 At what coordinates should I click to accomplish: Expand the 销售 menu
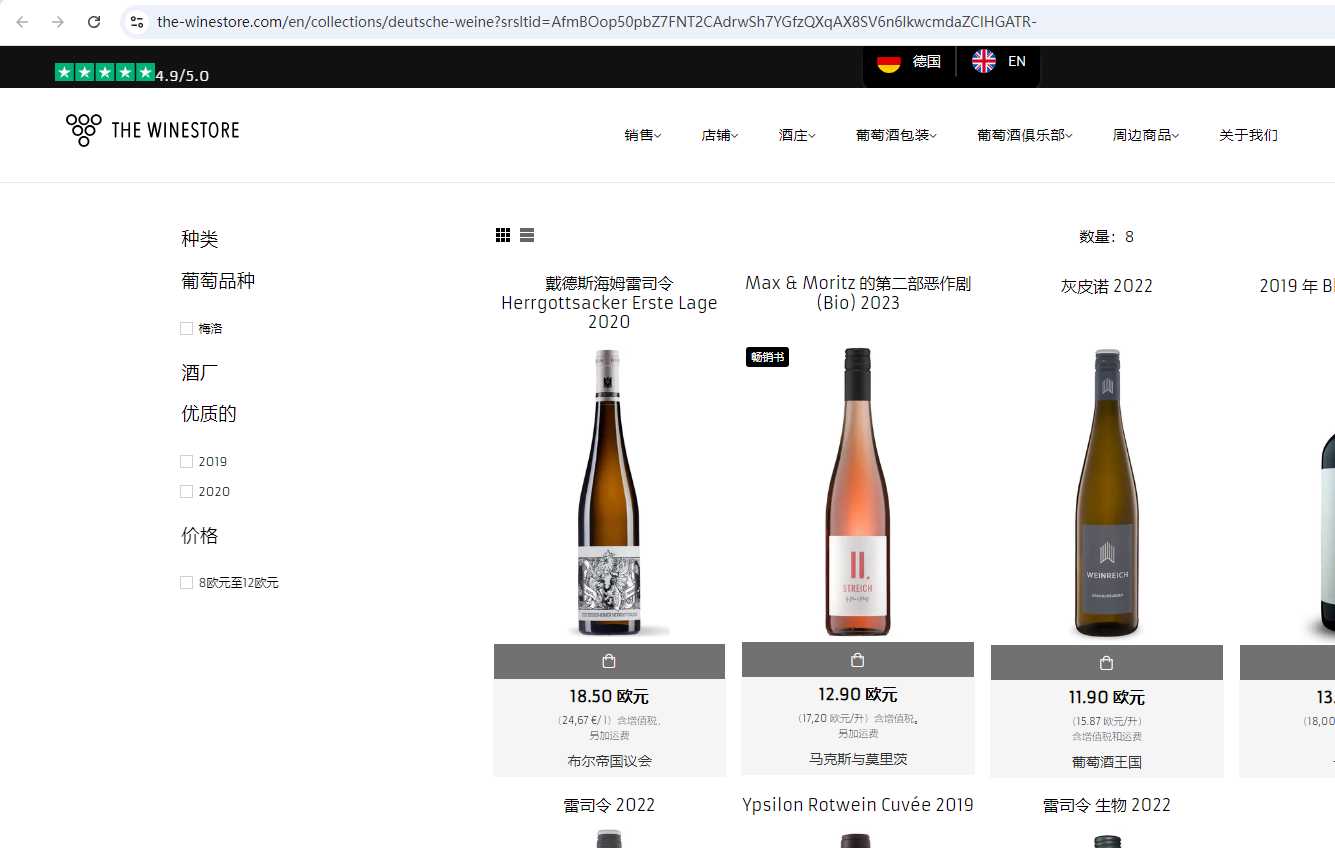click(643, 135)
